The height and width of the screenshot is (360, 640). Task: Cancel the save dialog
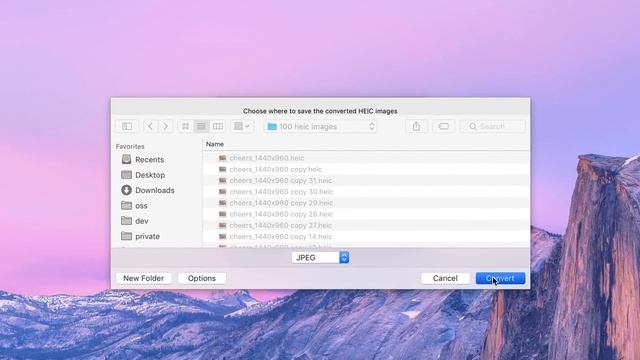pos(445,278)
